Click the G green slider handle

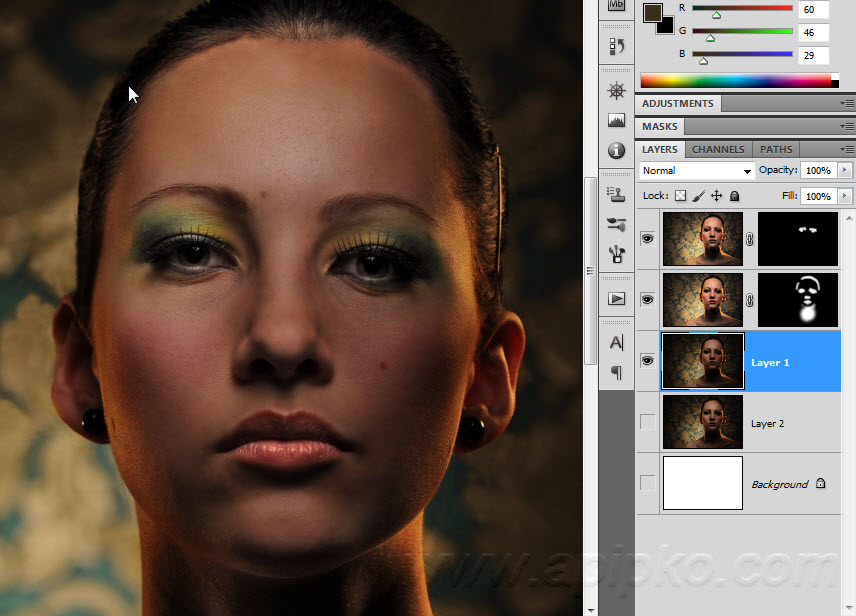coord(710,38)
